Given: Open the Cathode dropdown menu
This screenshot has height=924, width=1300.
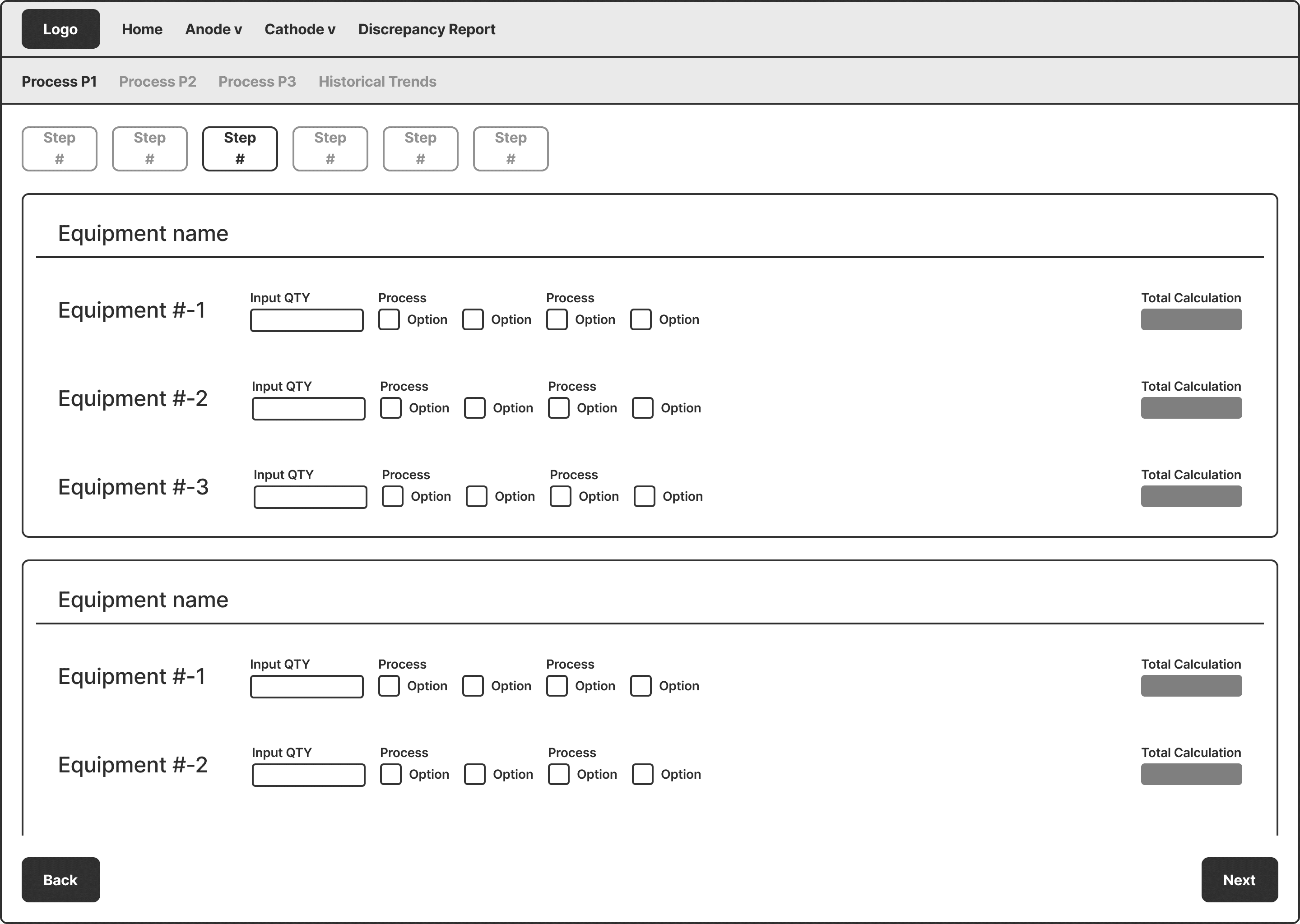Looking at the screenshot, I should (299, 29).
